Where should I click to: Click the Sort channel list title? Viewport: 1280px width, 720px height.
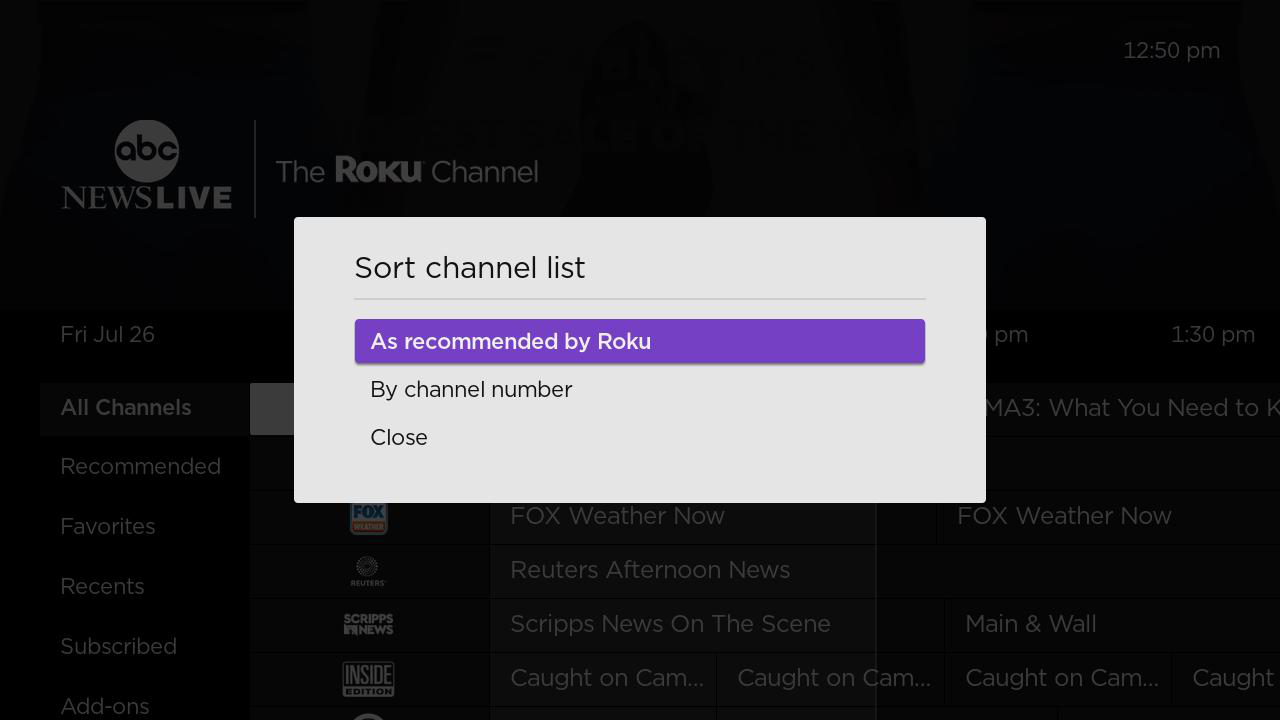click(x=470, y=268)
